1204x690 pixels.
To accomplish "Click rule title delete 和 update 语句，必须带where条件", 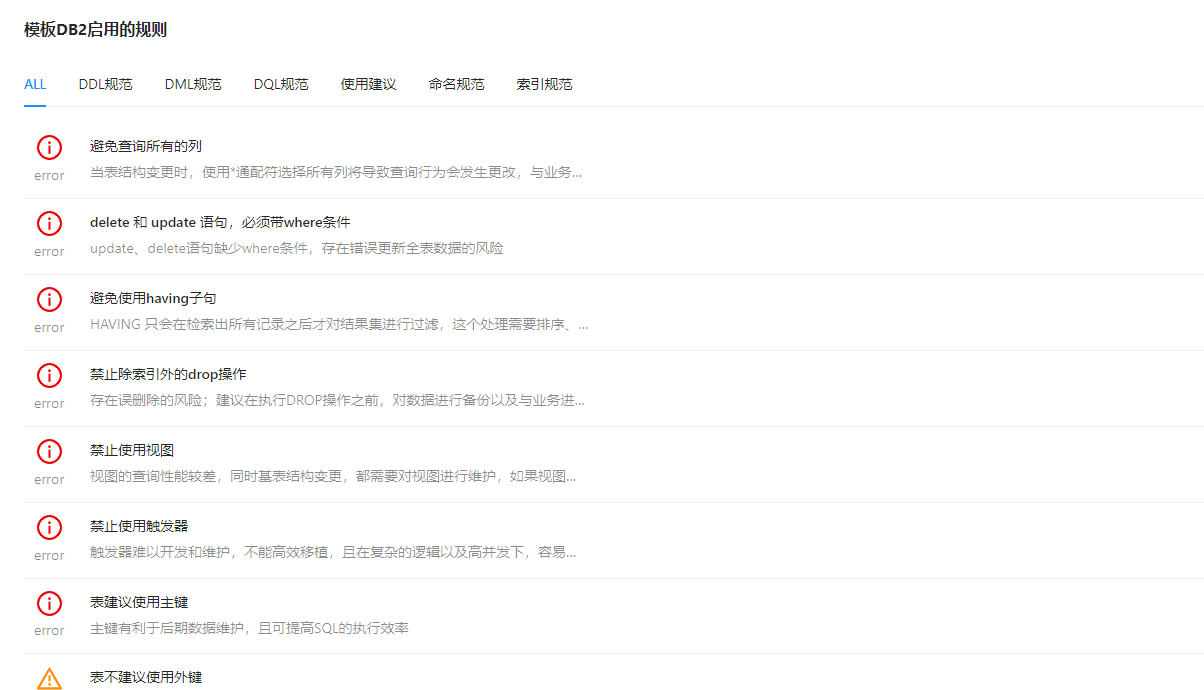I will coord(220,222).
